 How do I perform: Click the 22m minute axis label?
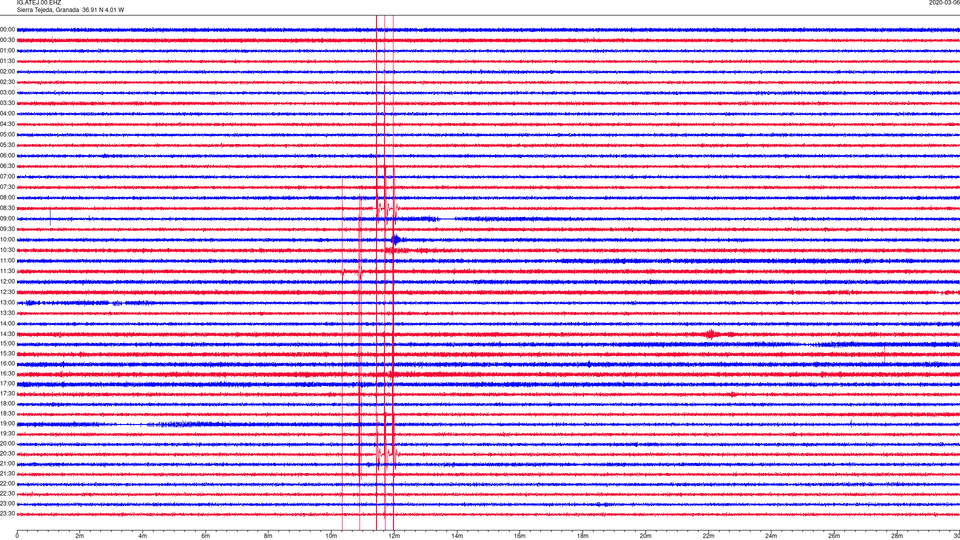pos(708,536)
